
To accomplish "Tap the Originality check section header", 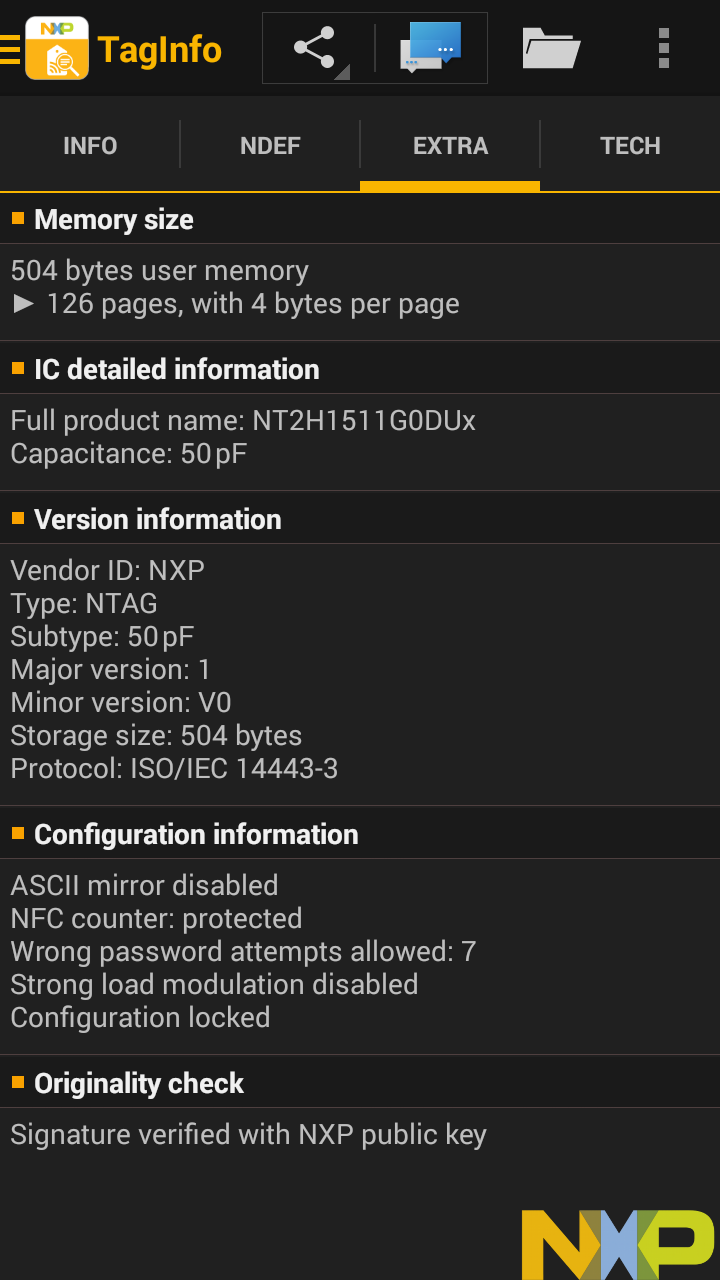I will pyautogui.click(x=139, y=1084).
